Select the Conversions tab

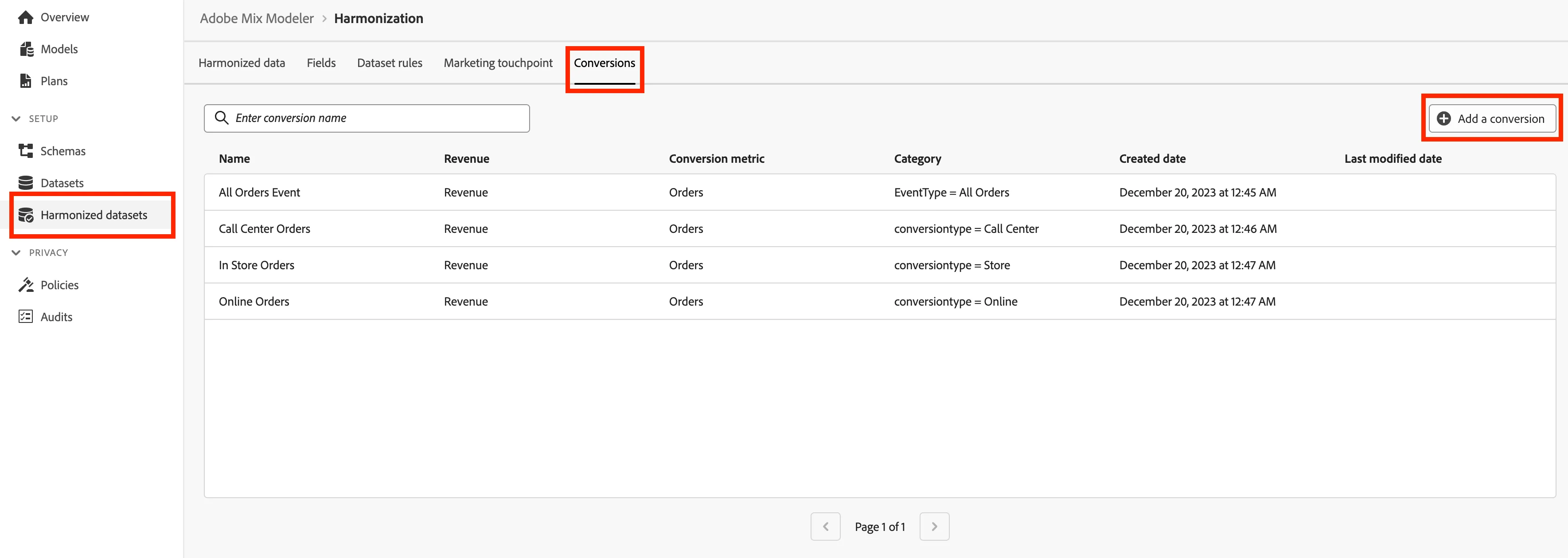click(x=605, y=63)
